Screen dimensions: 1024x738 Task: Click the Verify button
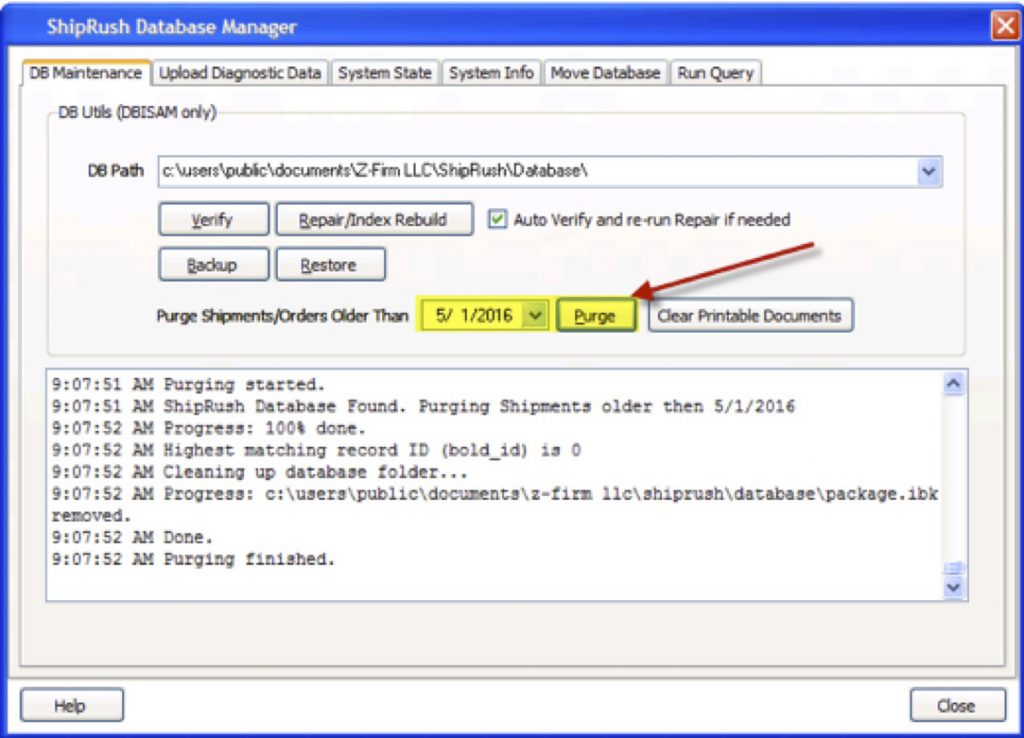213,219
